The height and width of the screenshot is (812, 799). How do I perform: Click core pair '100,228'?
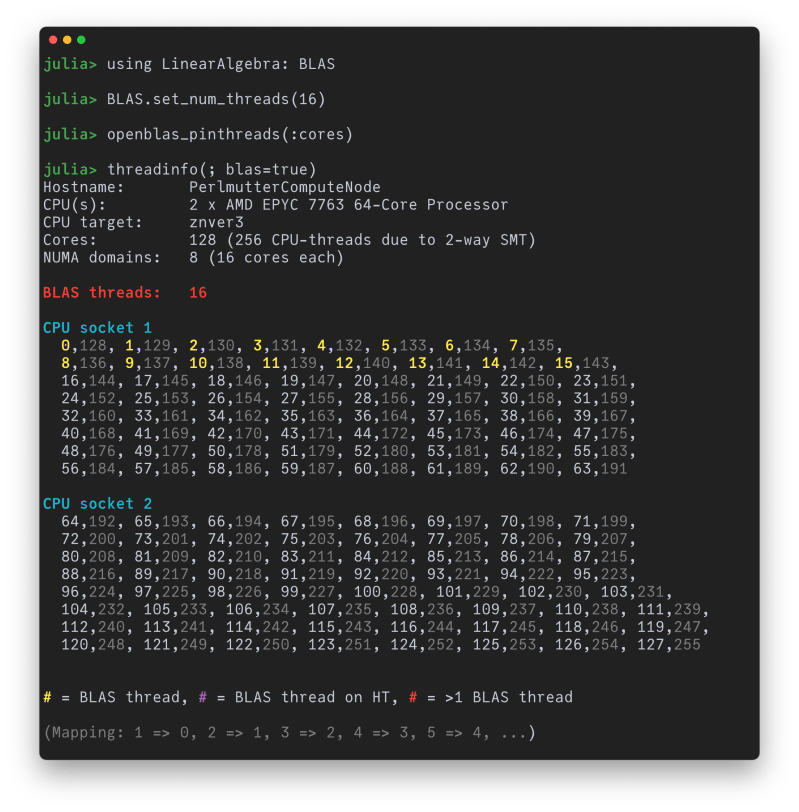385,592
